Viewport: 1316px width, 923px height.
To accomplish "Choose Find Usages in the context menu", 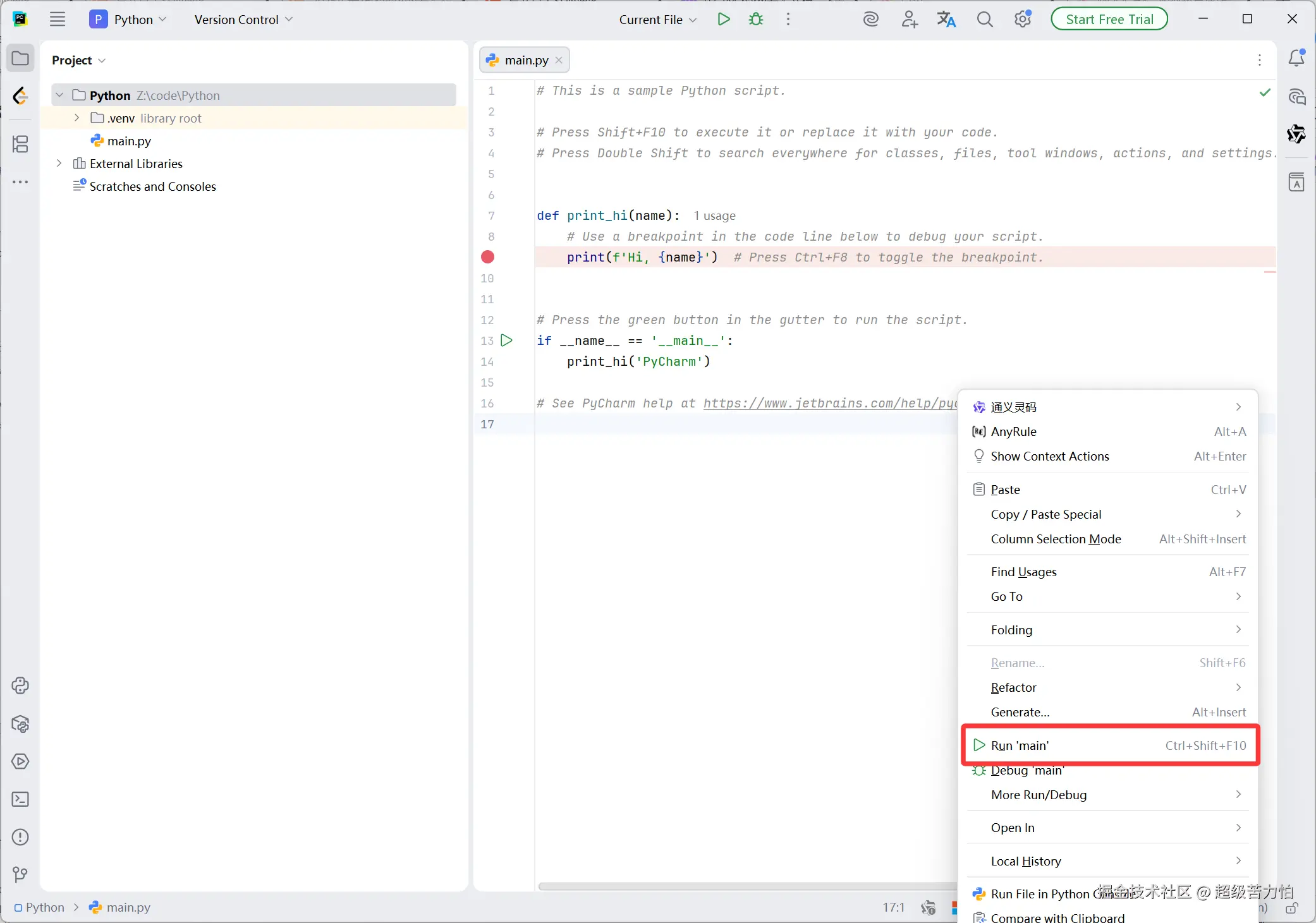I will (x=1023, y=572).
